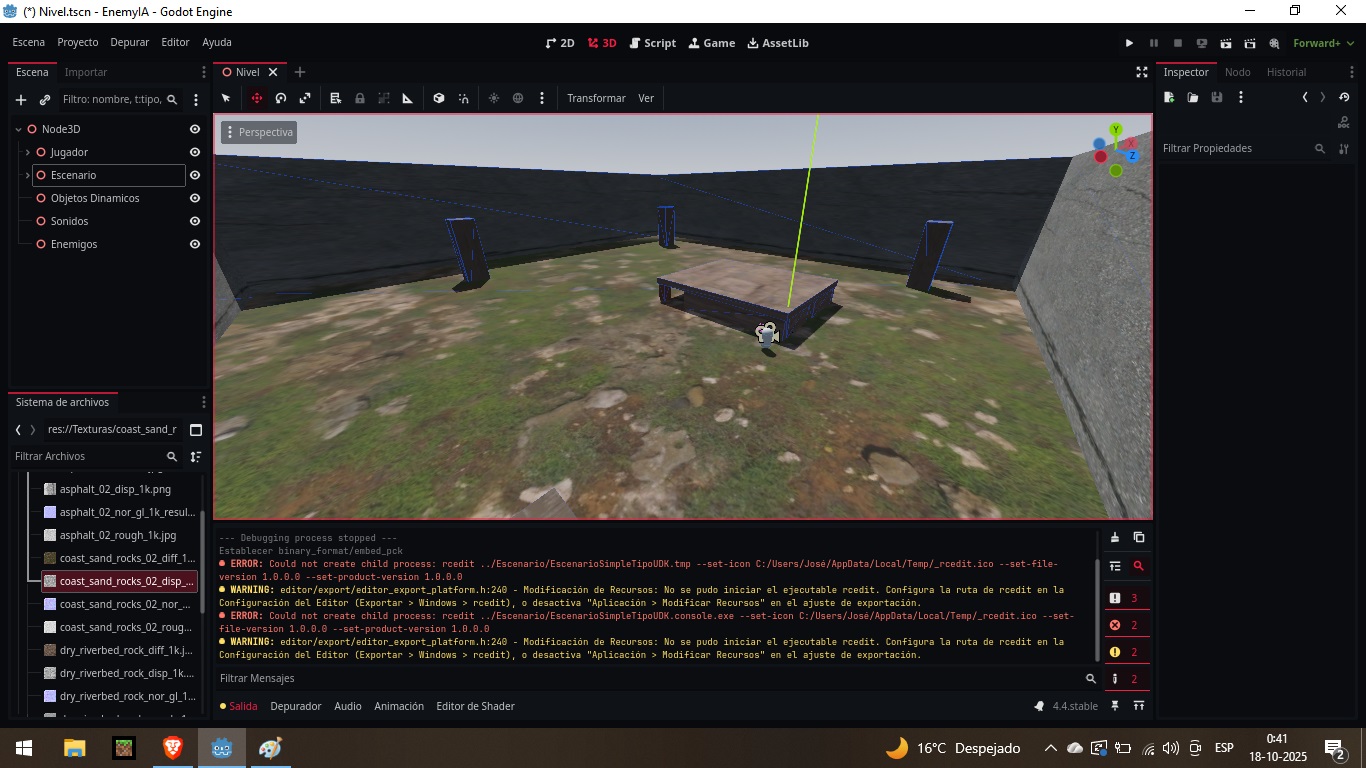Screen dimensions: 1366x768
Task: Open the Proyecto menu
Action: [x=78, y=43]
